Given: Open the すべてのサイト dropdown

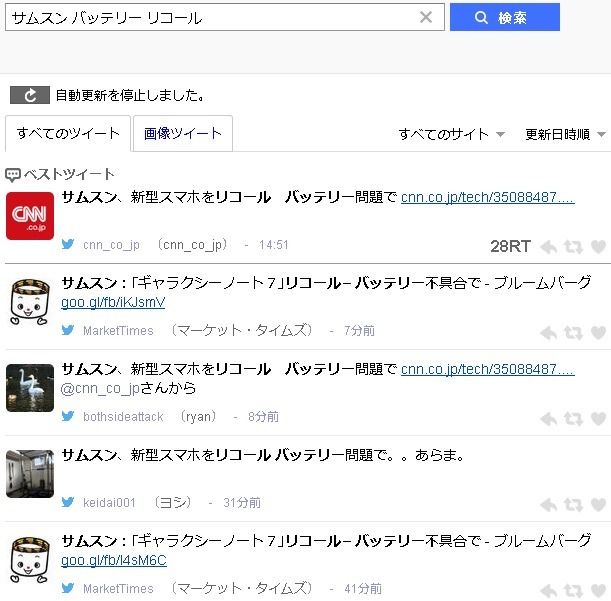Looking at the screenshot, I should pyautogui.click(x=451, y=134).
